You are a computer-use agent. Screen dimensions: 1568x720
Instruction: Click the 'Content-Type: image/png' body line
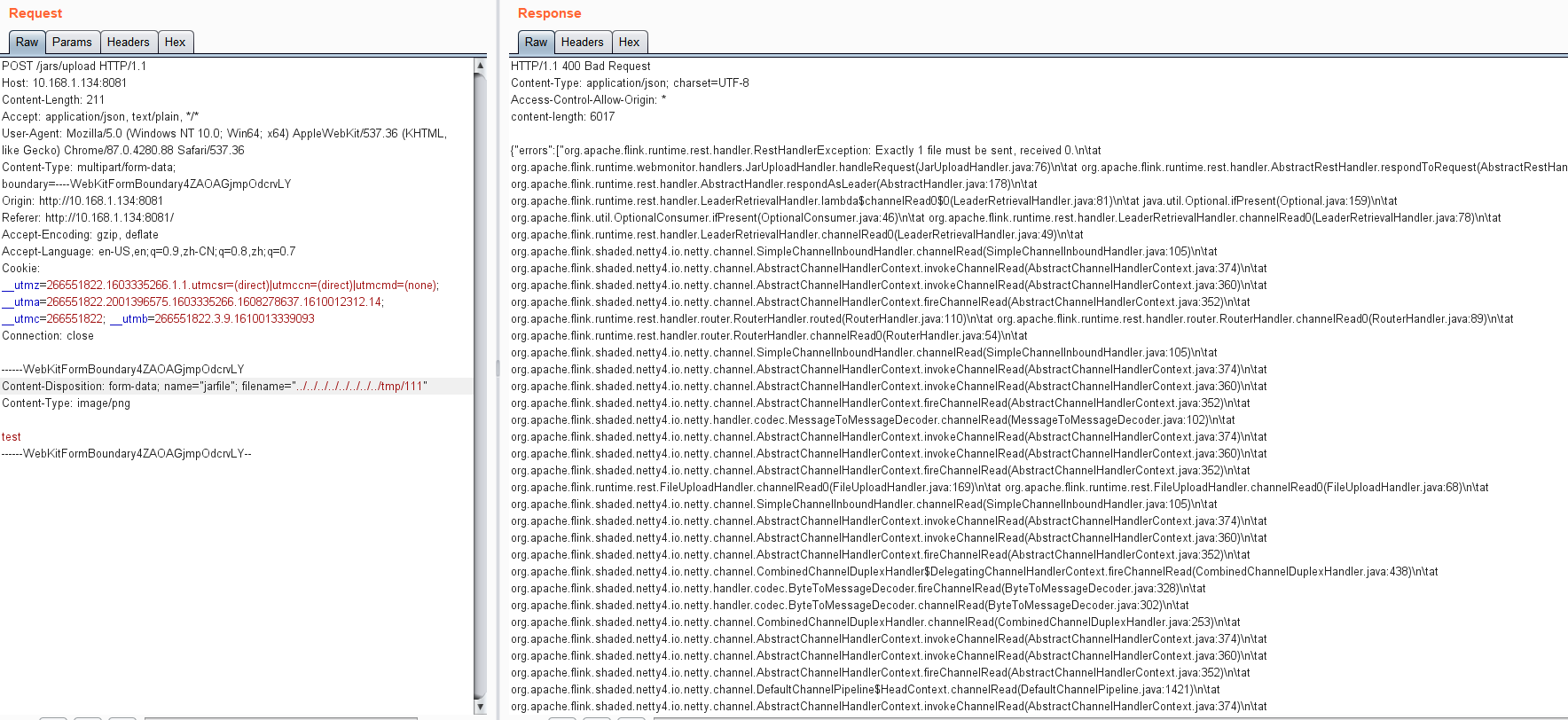pyautogui.click(x=67, y=403)
